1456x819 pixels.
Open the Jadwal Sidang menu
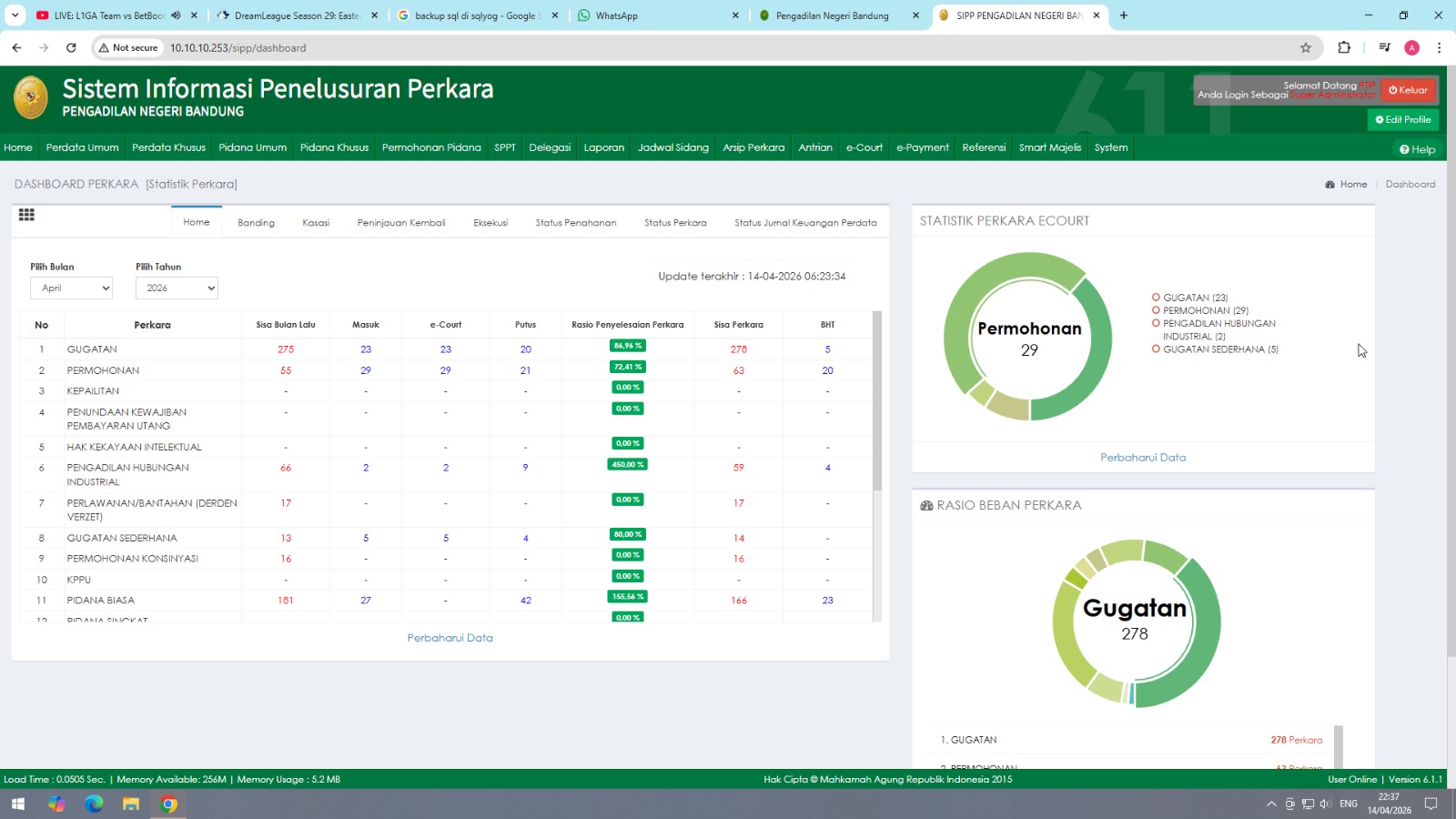pyautogui.click(x=672, y=147)
